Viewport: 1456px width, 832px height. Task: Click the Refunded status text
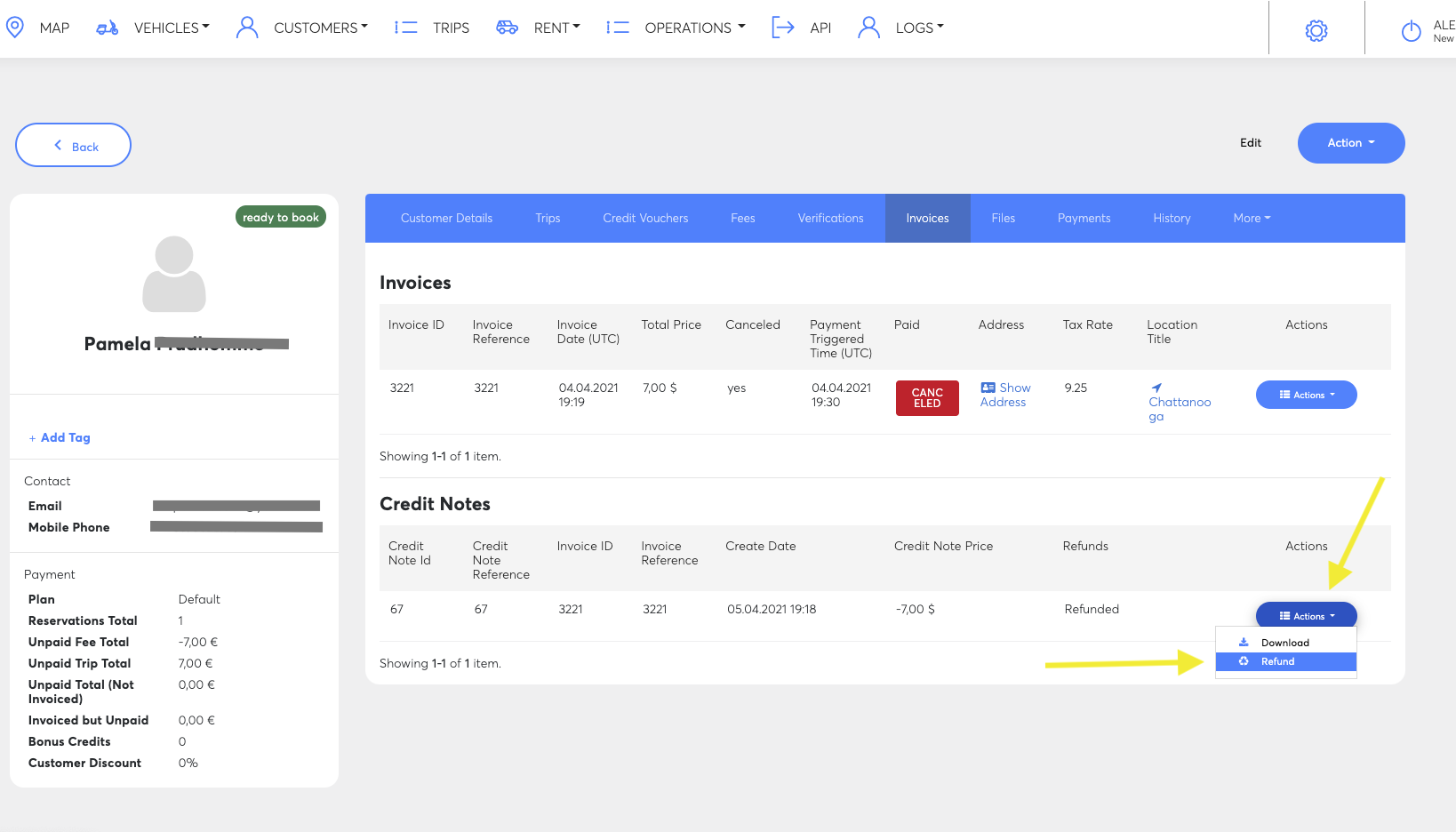pyautogui.click(x=1092, y=609)
